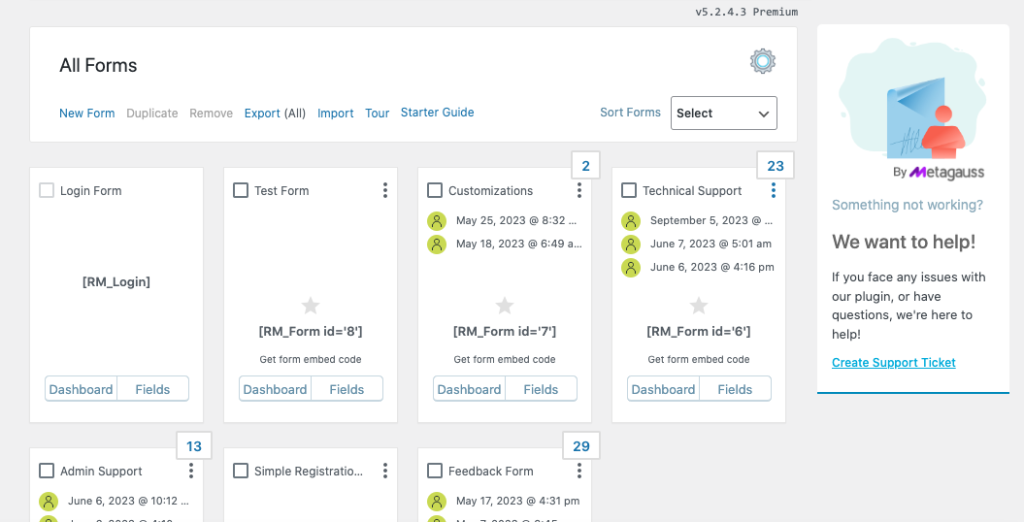Viewport: 1024px width, 522px height.
Task: Click user avatar beside May 25, 2023 submission
Action: point(436,221)
